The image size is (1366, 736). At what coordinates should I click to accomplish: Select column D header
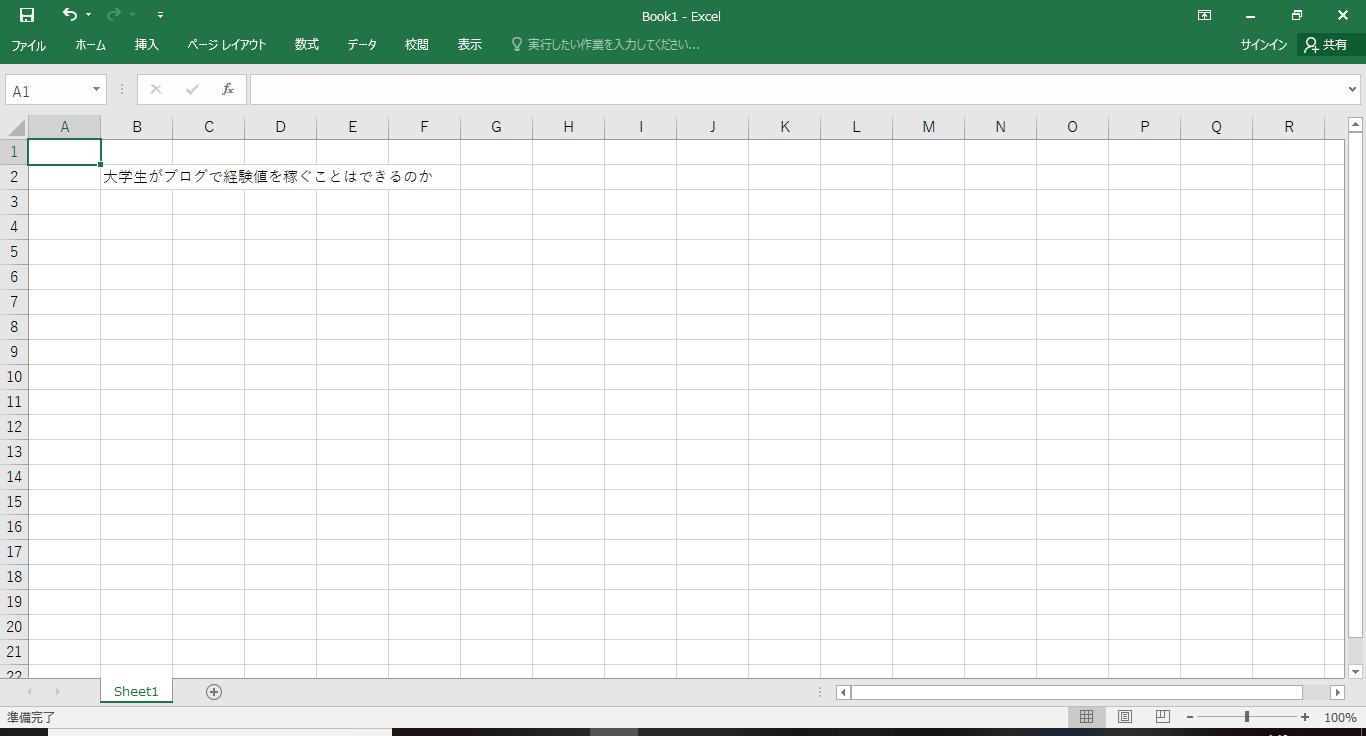click(281, 127)
